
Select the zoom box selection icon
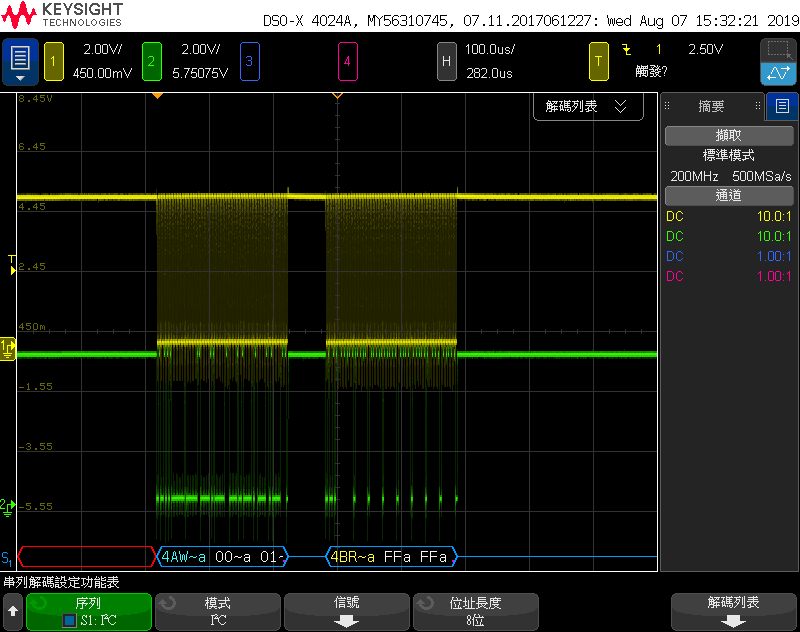(x=778, y=50)
